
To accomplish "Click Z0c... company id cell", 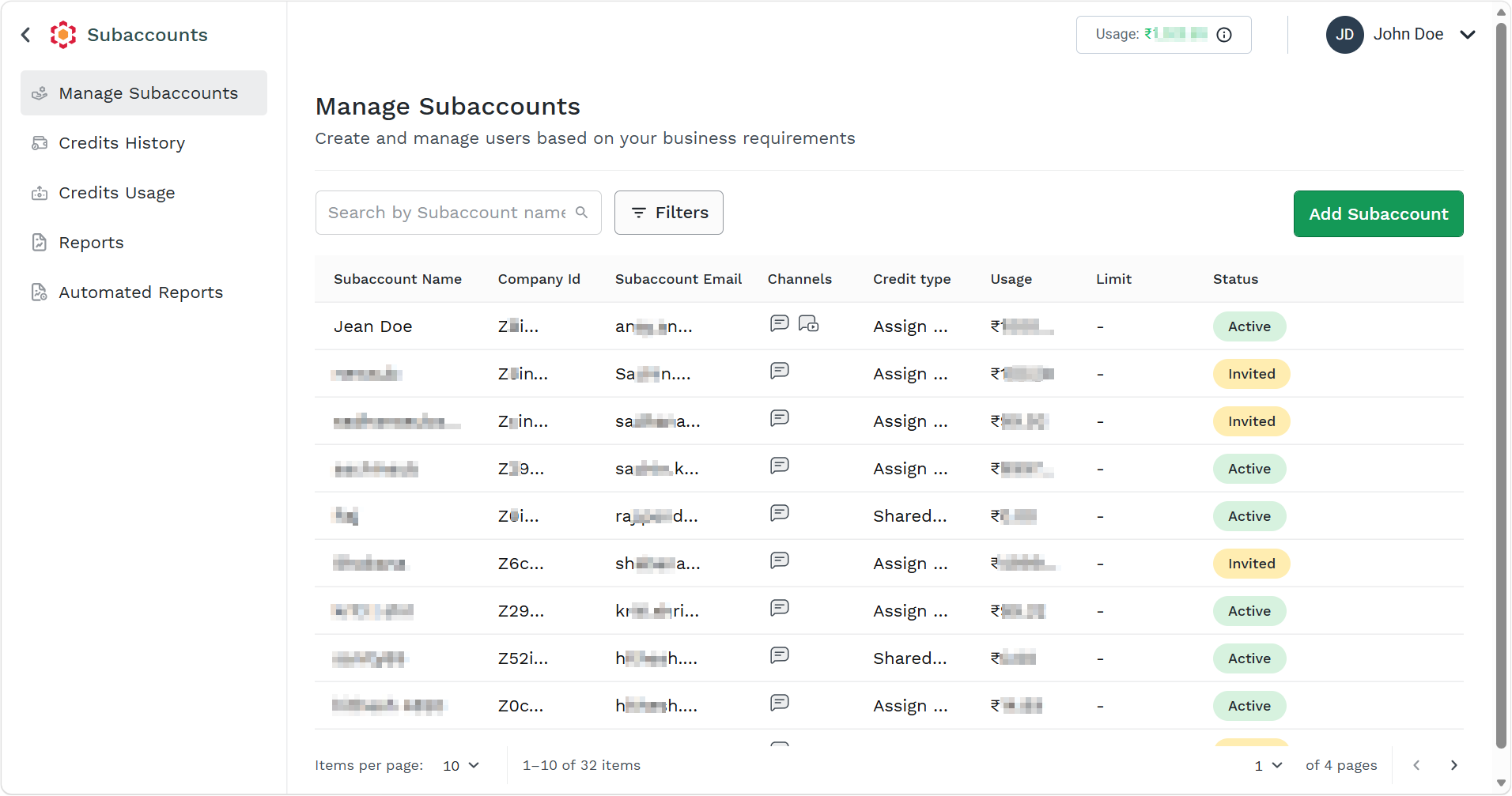I will pyautogui.click(x=521, y=706).
